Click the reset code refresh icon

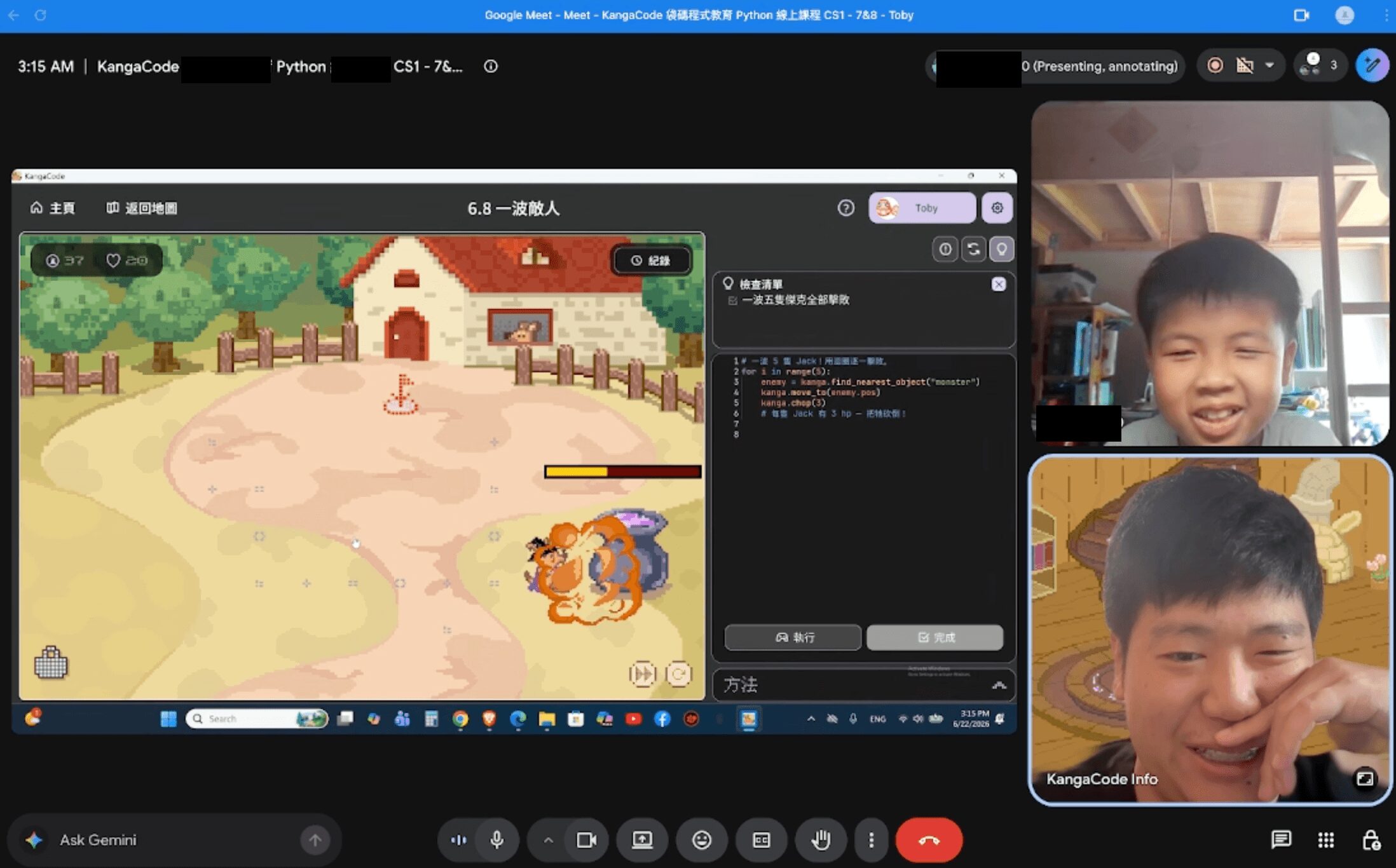click(x=973, y=249)
